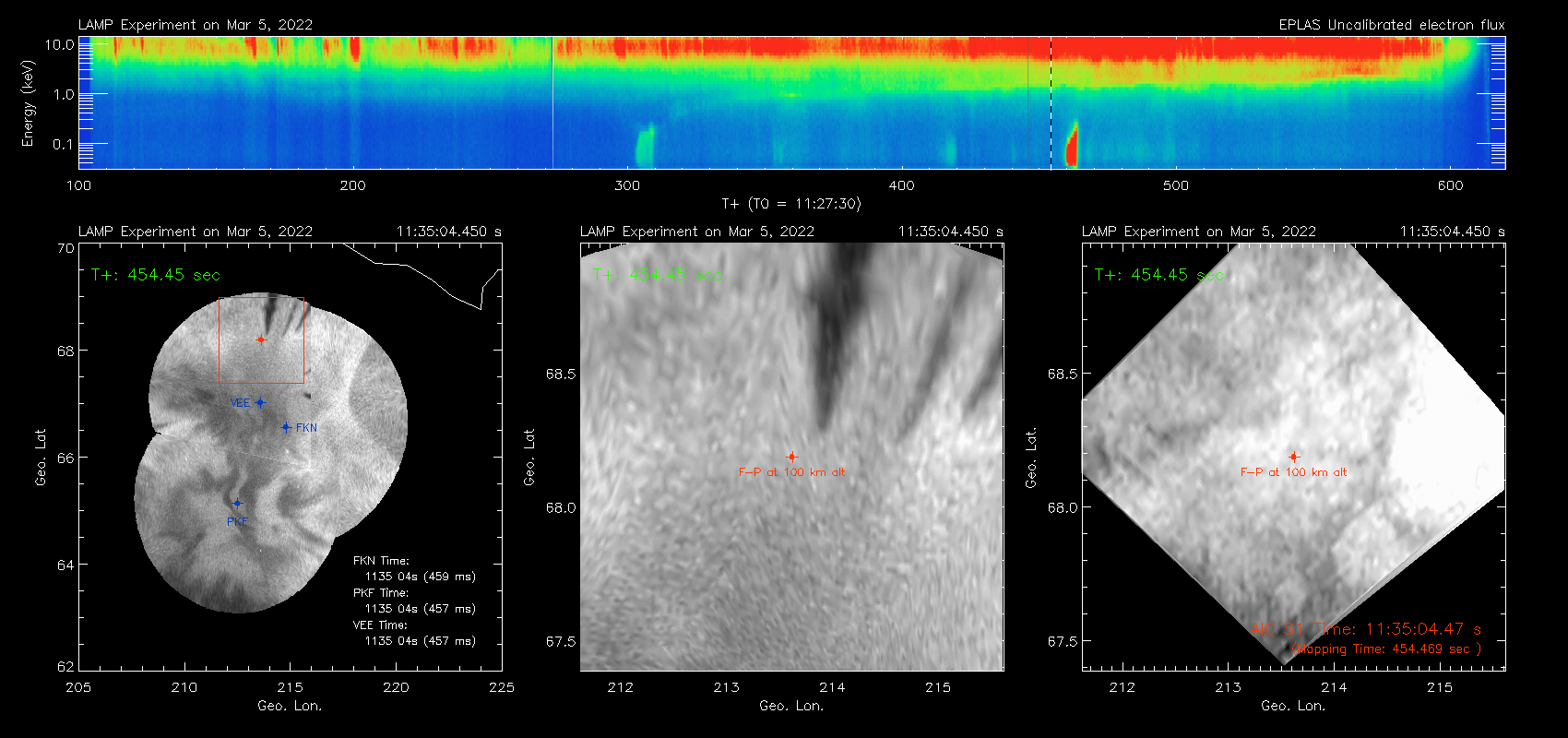Click '68.5' latitude tick in middle panel
Viewport: 1568px width, 738px height.
pos(560,374)
